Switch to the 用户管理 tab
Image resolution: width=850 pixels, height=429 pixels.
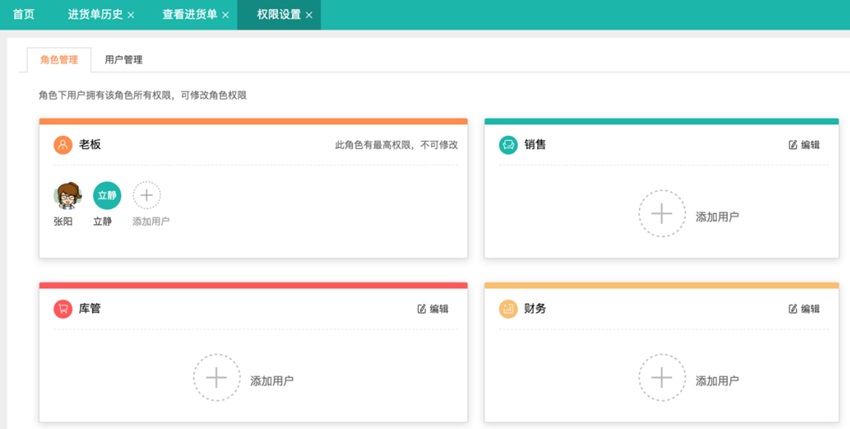click(x=124, y=60)
